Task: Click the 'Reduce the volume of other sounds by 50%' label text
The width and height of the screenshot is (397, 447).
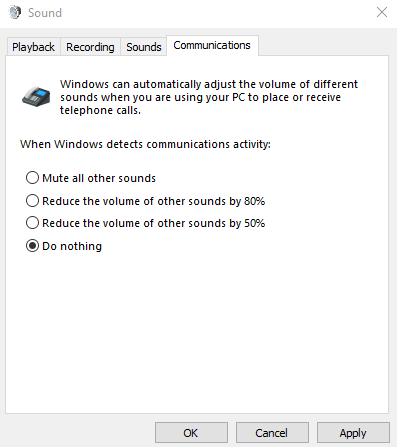Action: [154, 223]
